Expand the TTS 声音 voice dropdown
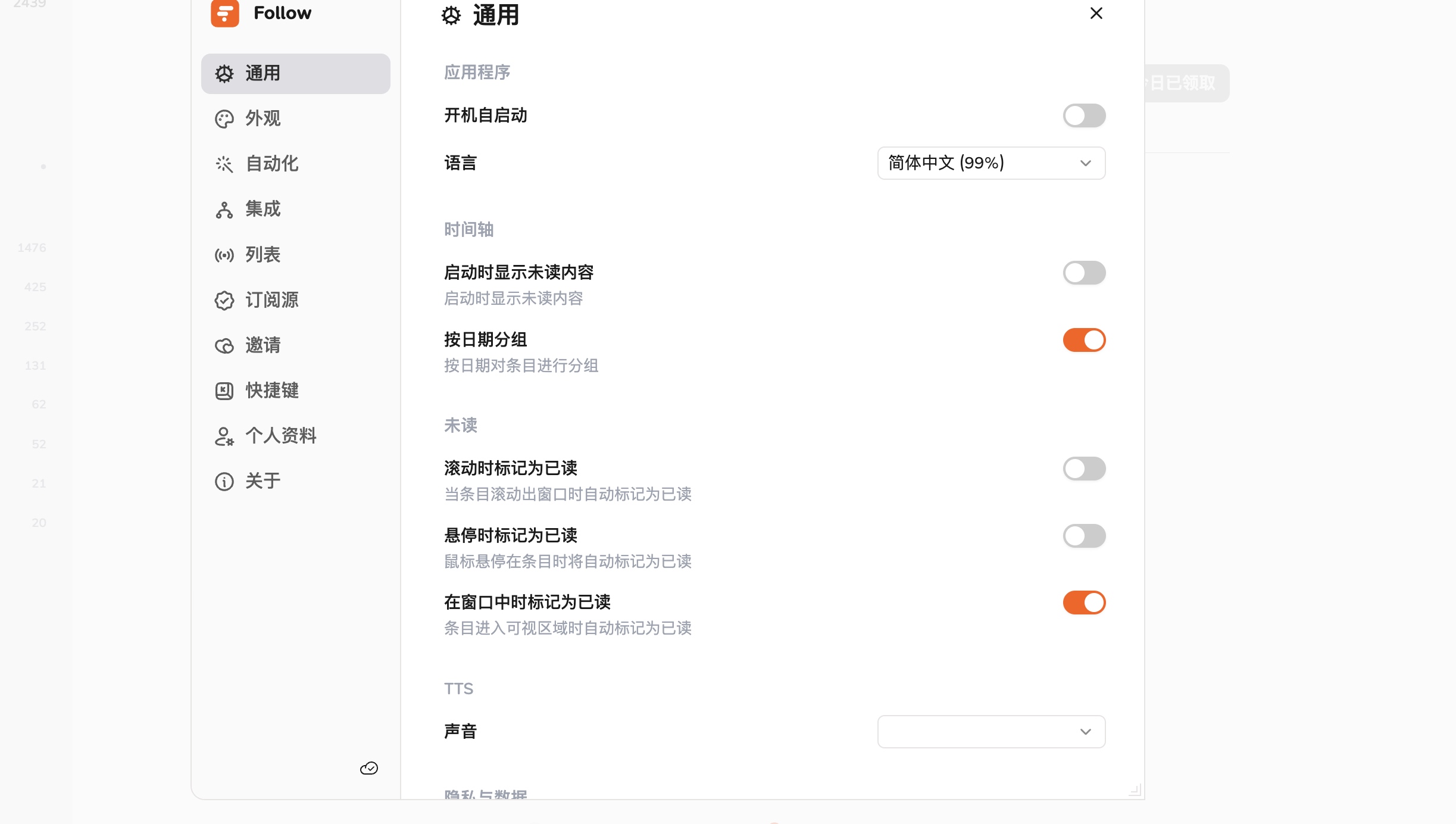The width and height of the screenshot is (1456, 824). pyautogui.click(x=991, y=732)
